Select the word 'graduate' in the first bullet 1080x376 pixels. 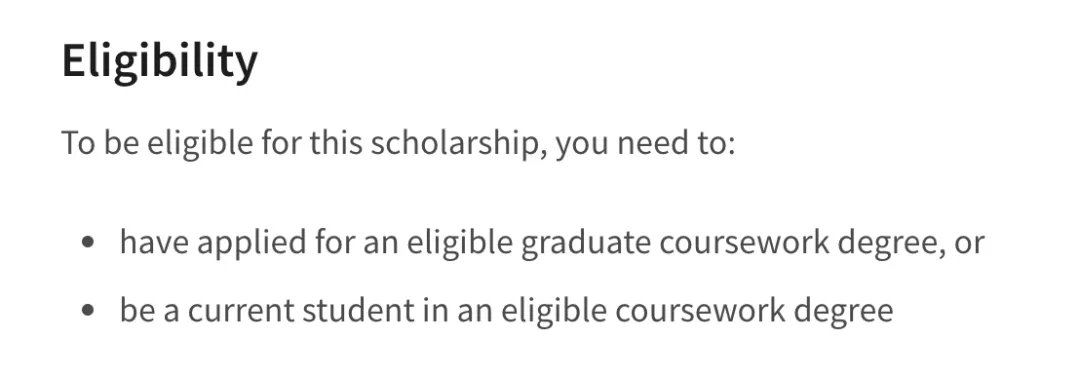coord(585,242)
